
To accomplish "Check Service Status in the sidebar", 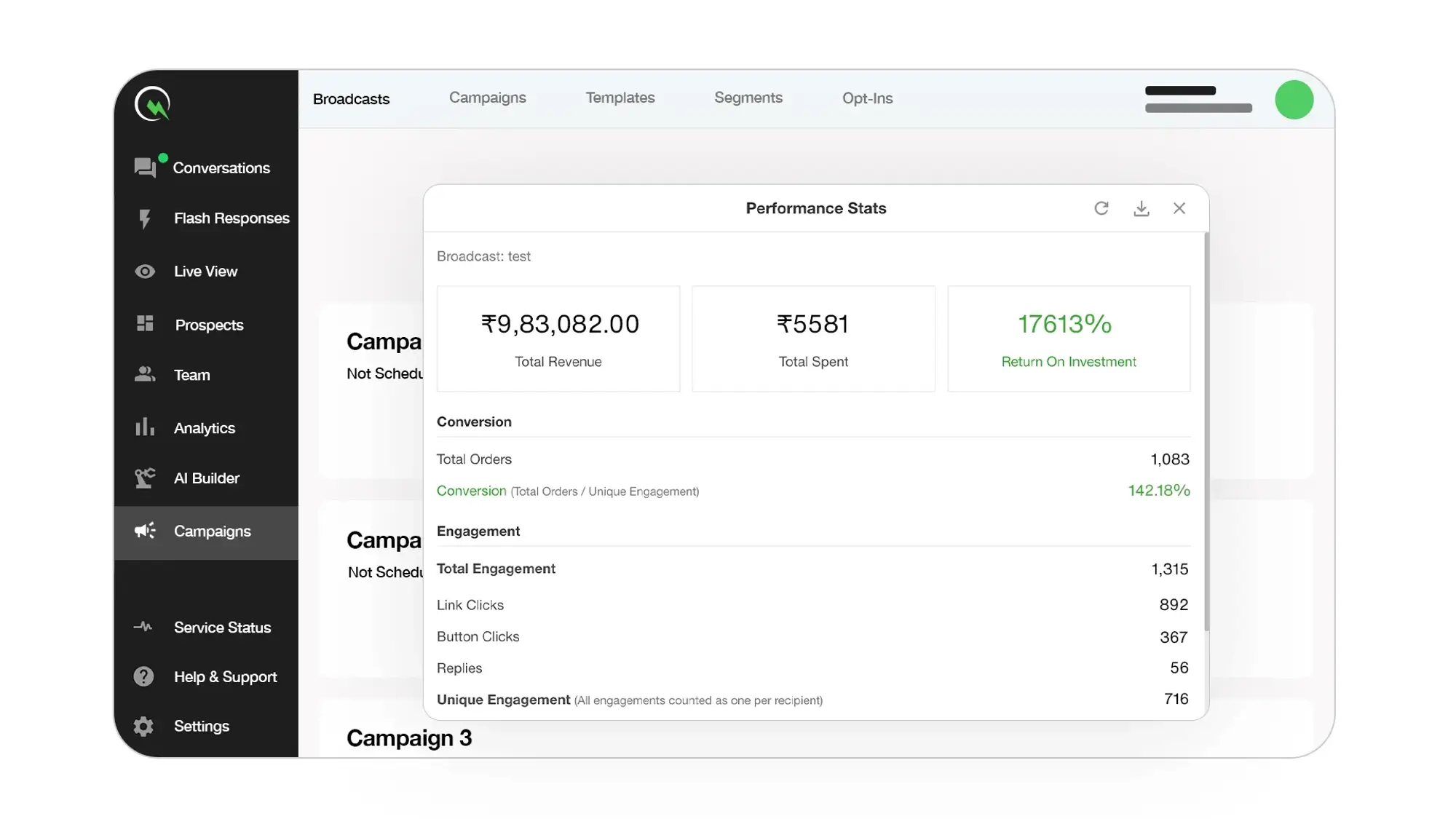I will [221, 628].
